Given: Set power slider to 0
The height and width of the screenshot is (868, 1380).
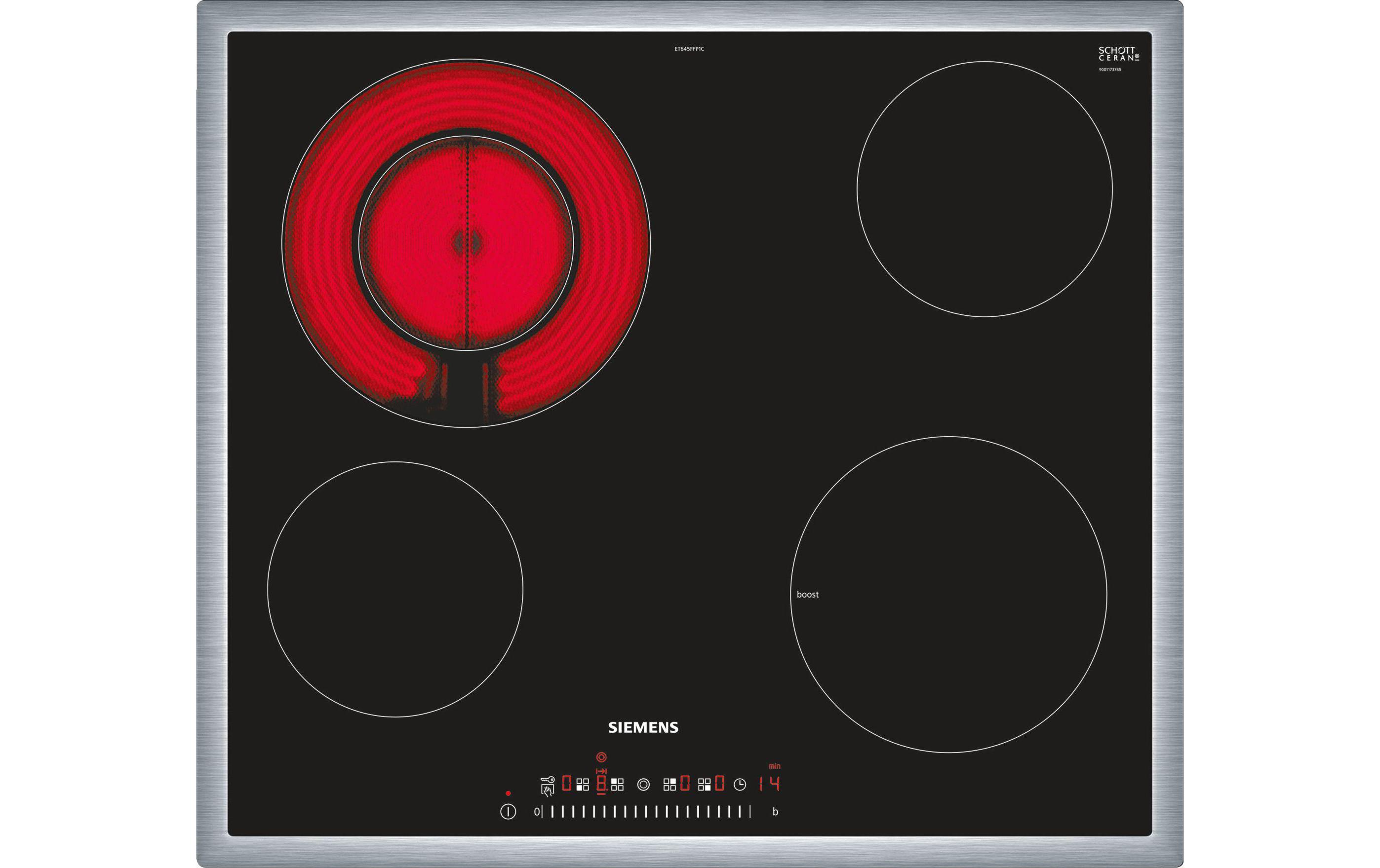Looking at the screenshot, I should coord(538,811).
